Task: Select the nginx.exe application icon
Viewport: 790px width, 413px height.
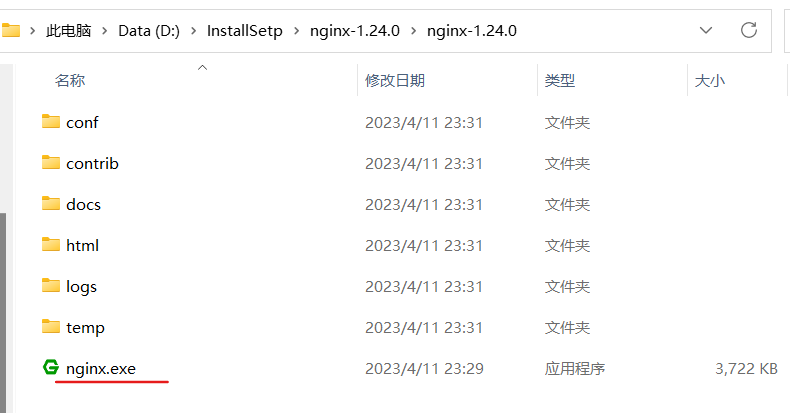Action: click(x=51, y=367)
